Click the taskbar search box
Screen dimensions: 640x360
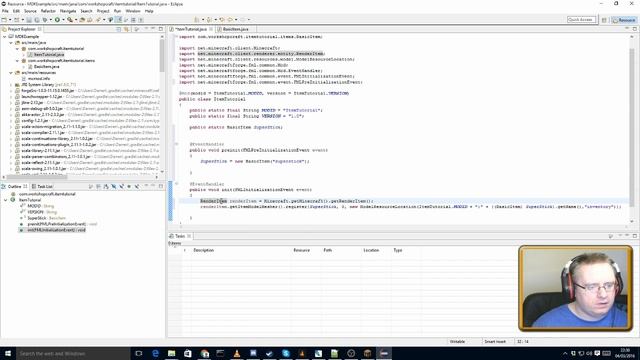click(73, 353)
